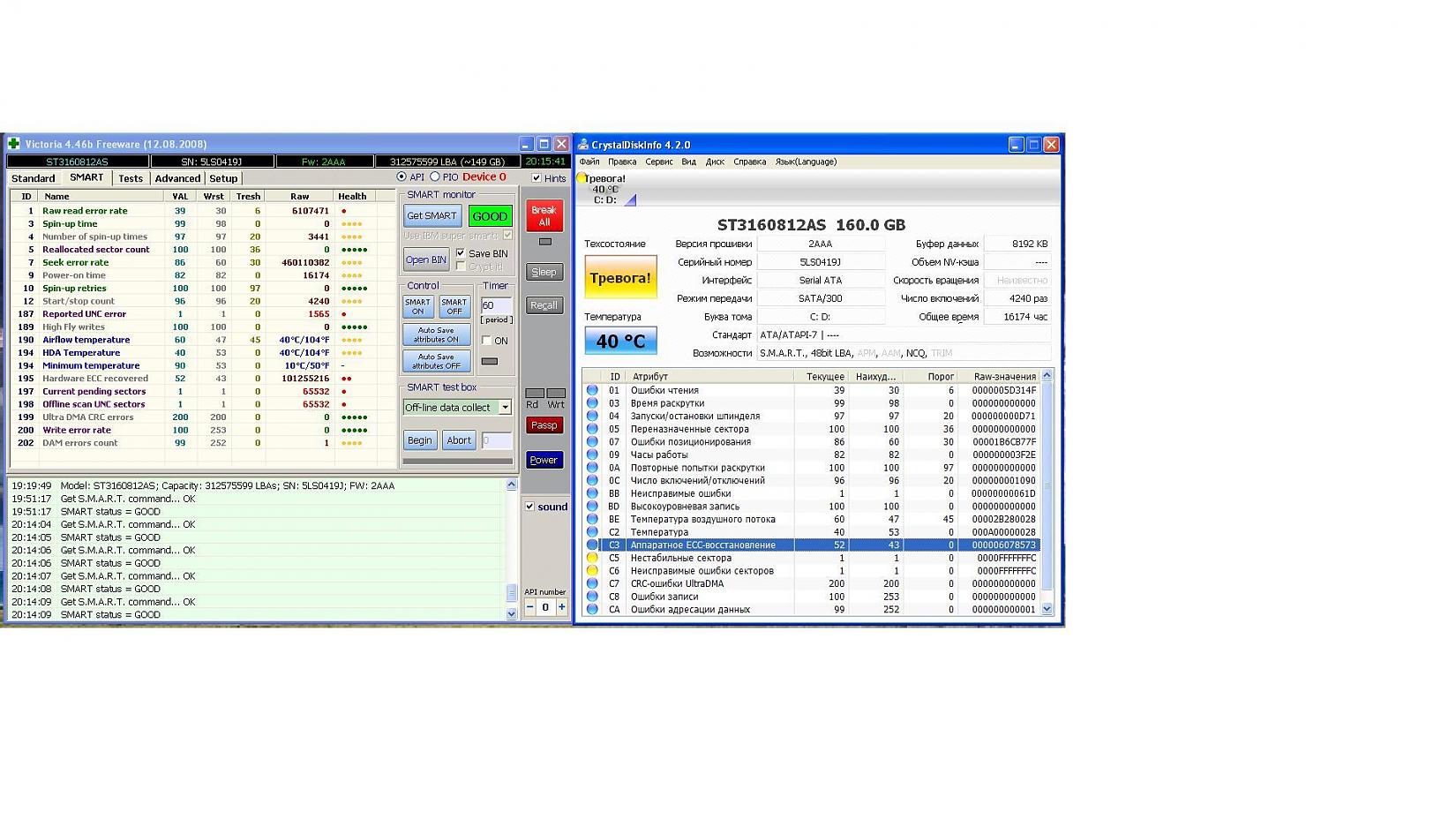Open the Язык(Language) menu
Viewport: 1456px width, 819px height.
point(806,162)
